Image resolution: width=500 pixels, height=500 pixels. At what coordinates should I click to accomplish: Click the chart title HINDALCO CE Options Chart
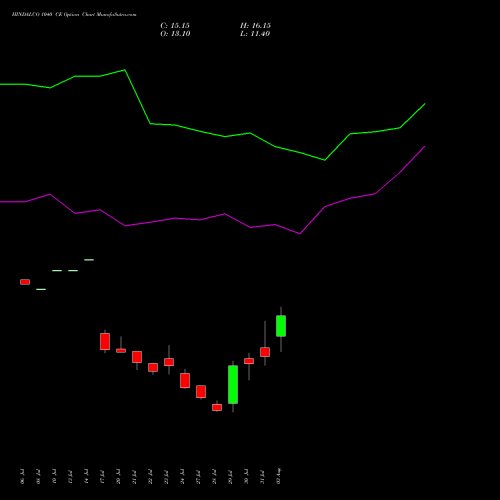pyautogui.click(x=74, y=15)
